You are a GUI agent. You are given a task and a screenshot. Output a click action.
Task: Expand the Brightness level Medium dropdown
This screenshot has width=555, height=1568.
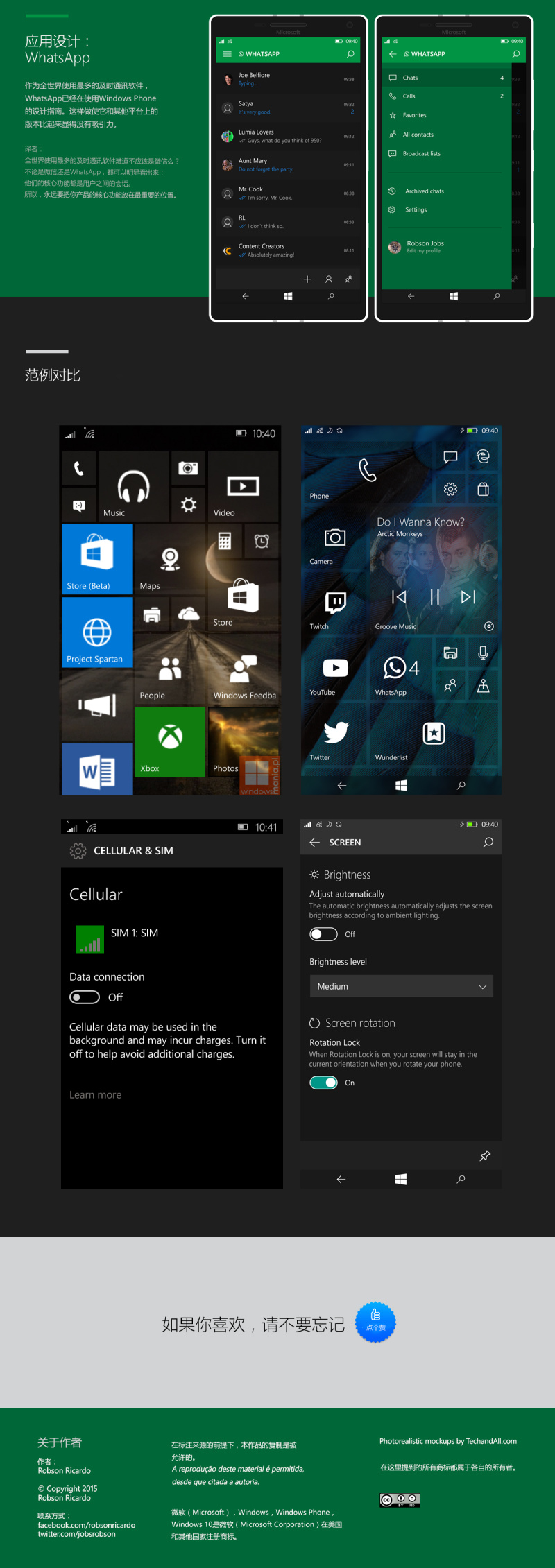pyautogui.click(x=401, y=986)
